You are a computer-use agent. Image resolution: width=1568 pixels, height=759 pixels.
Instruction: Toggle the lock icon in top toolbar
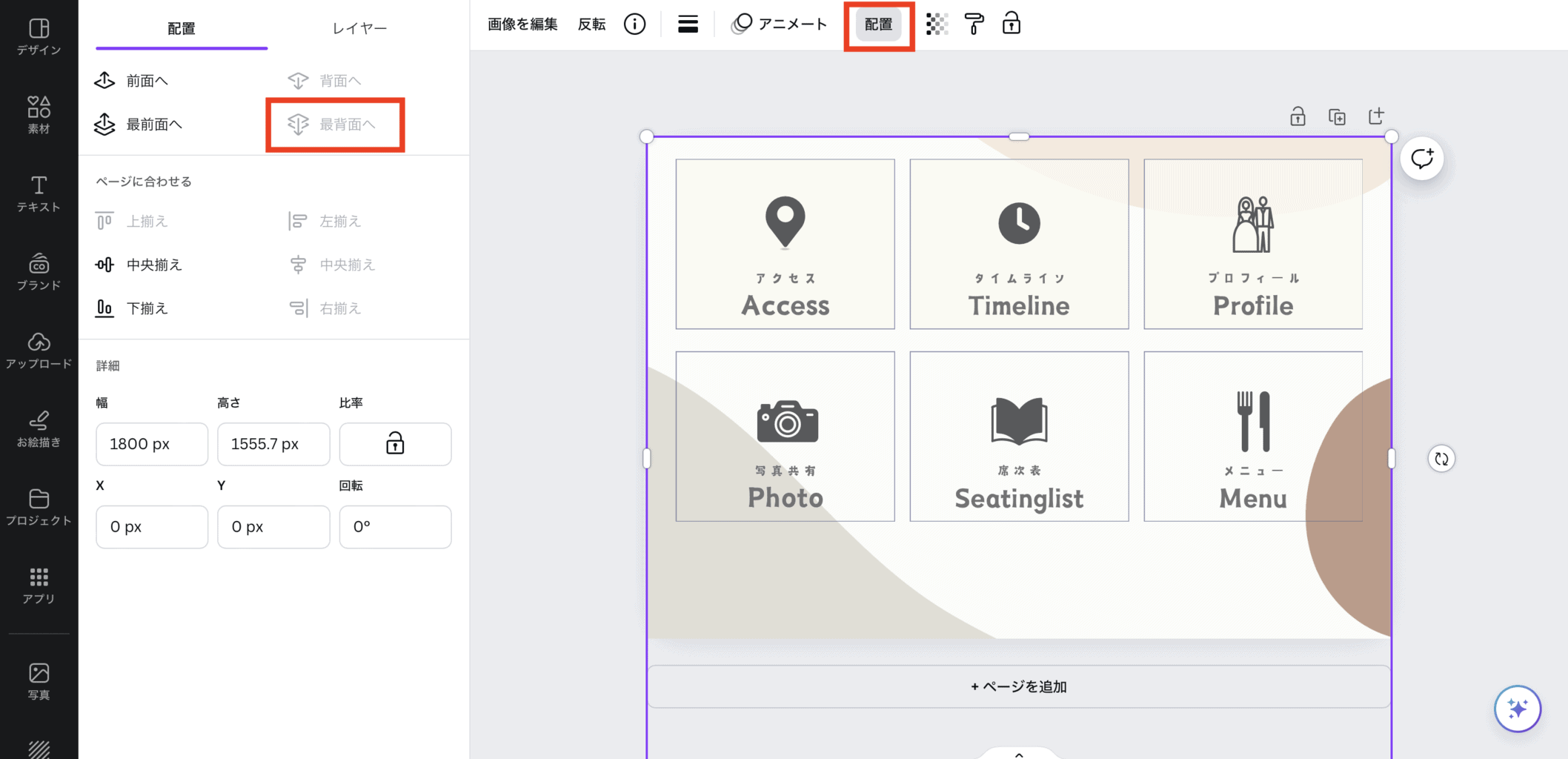point(1011,24)
